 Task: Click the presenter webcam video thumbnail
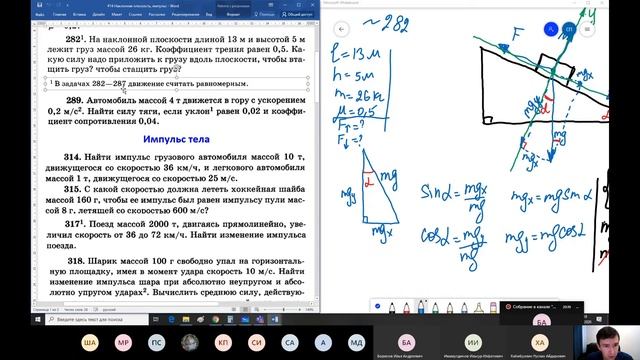coord(607,342)
